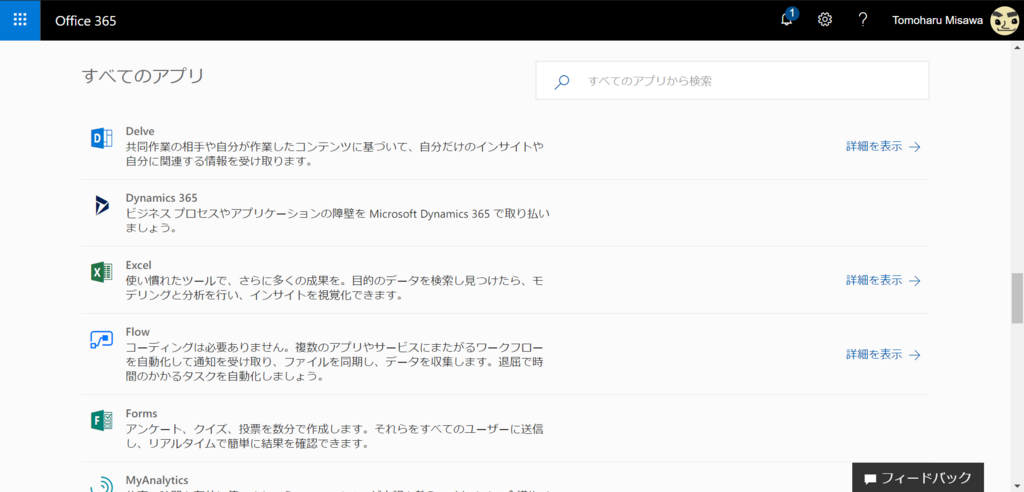
Task: Open the Excel app icon
Action: 101,272
